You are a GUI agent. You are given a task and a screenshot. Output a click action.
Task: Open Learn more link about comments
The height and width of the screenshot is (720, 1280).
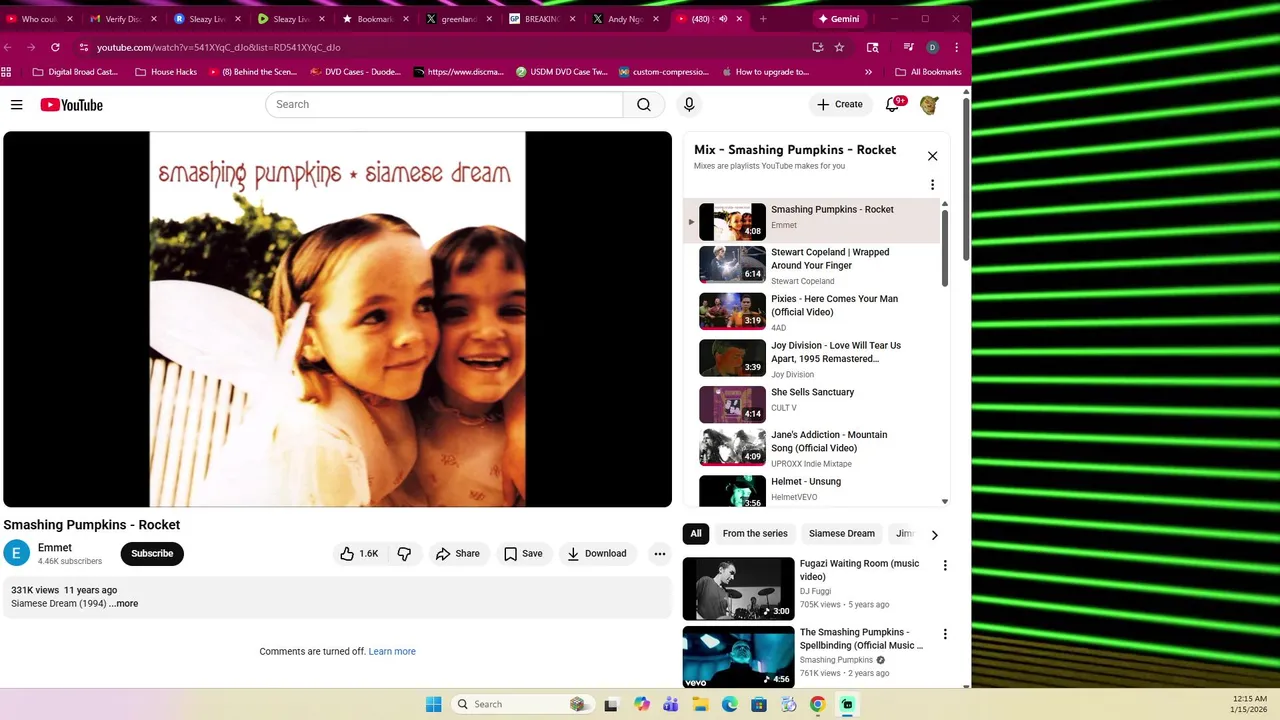click(x=392, y=651)
